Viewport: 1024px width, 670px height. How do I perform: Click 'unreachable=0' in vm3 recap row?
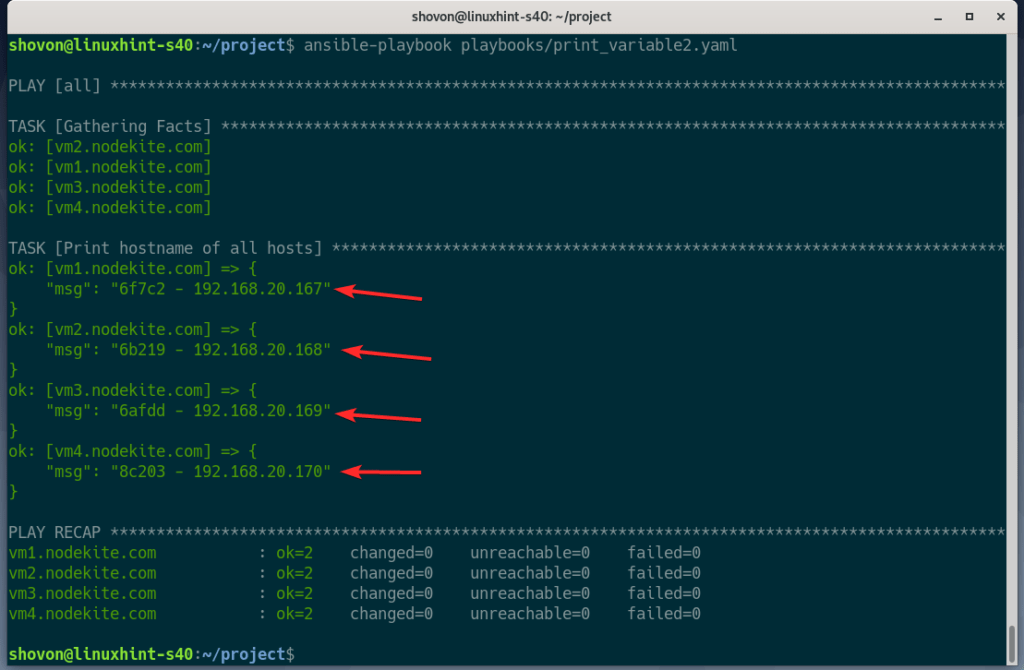530,594
